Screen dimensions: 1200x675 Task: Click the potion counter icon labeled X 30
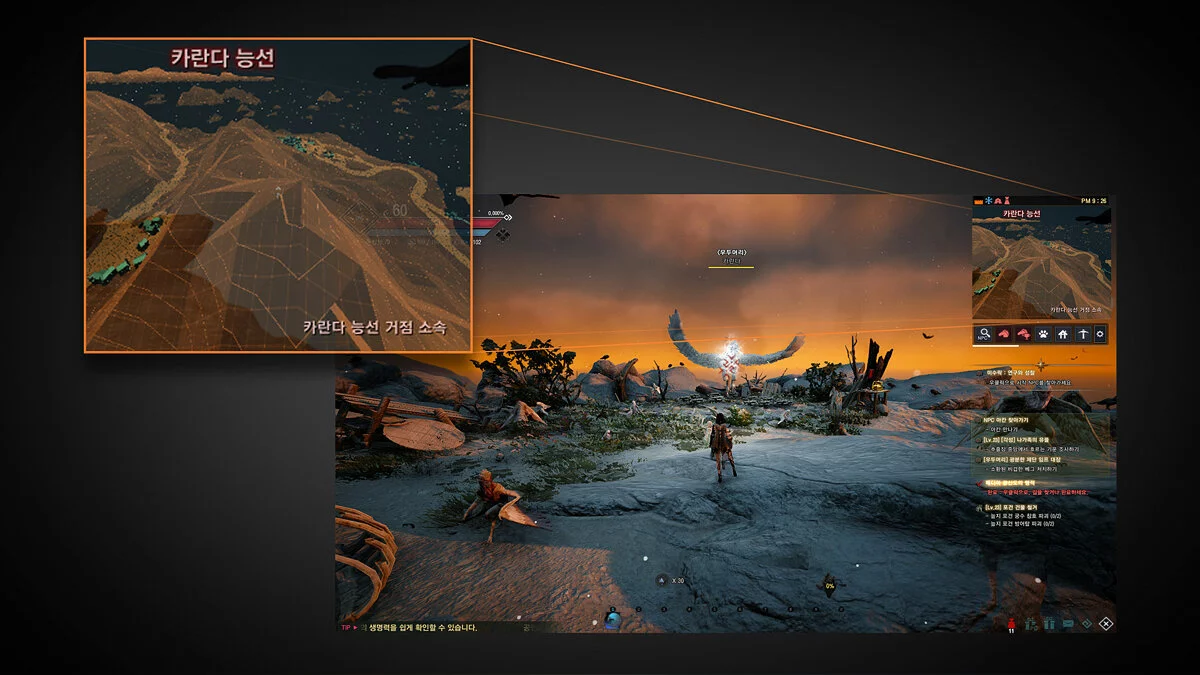click(x=670, y=581)
